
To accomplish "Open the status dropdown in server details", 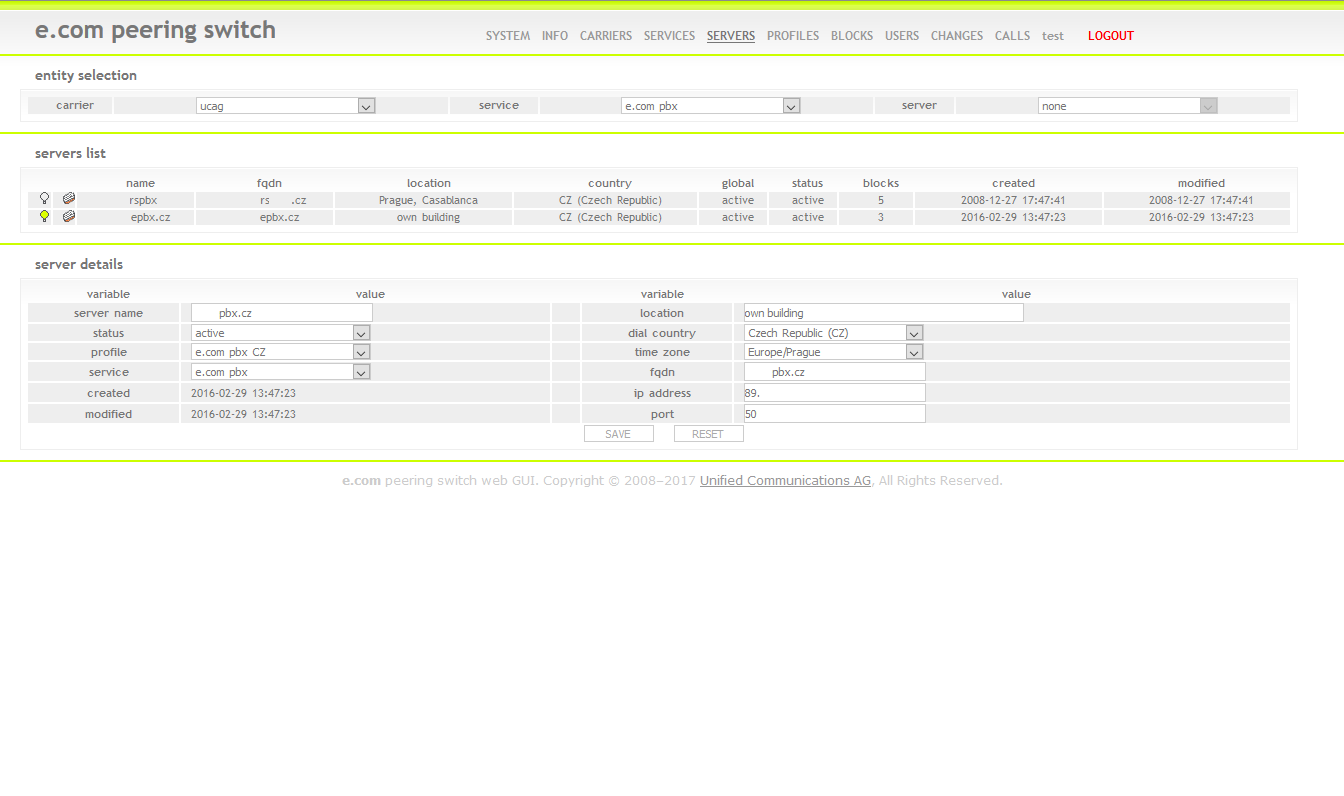I will click(280, 333).
